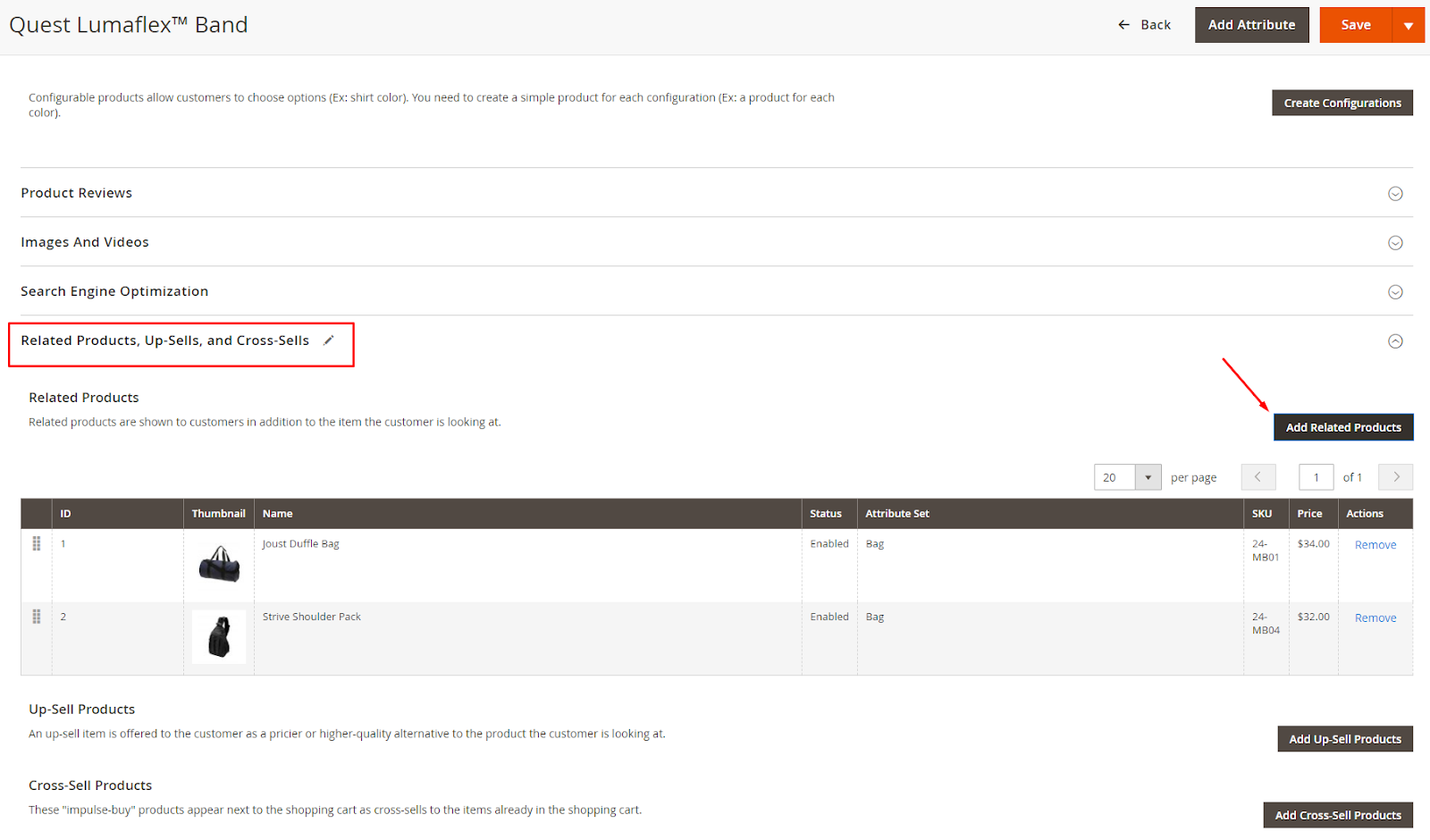1430x840 pixels.
Task: Click Add Related Products button
Action: point(1343,427)
